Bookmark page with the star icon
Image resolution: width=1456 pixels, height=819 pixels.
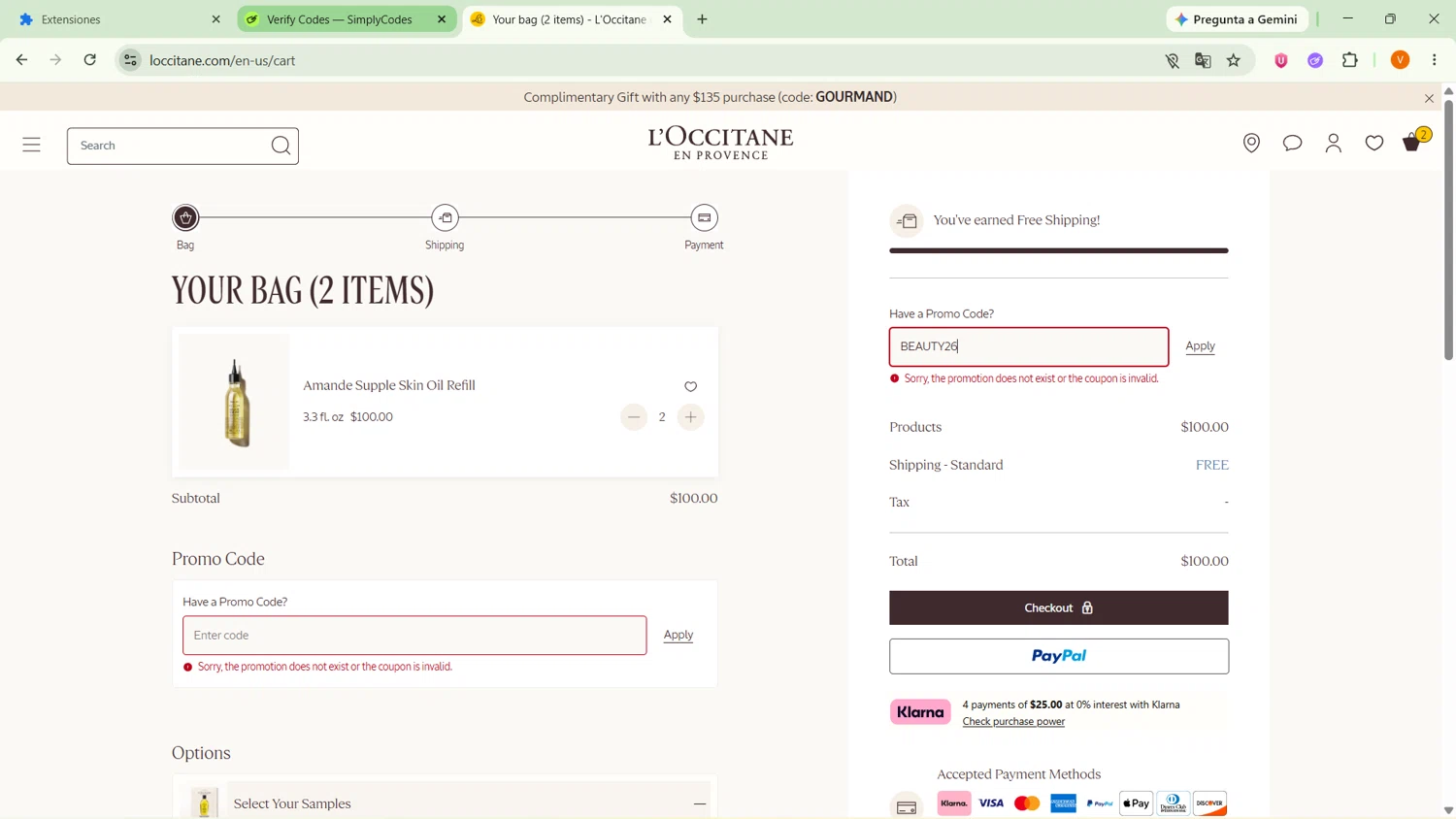(x=1234, y=60)
